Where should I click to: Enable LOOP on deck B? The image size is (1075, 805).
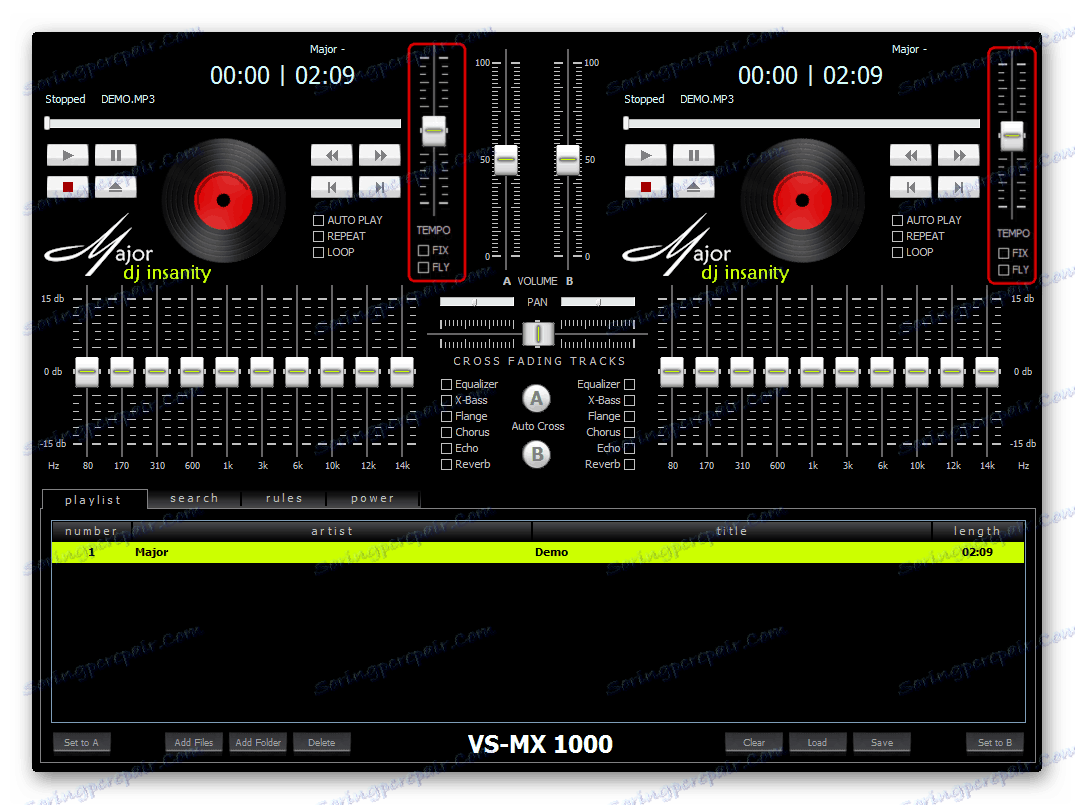897,252
